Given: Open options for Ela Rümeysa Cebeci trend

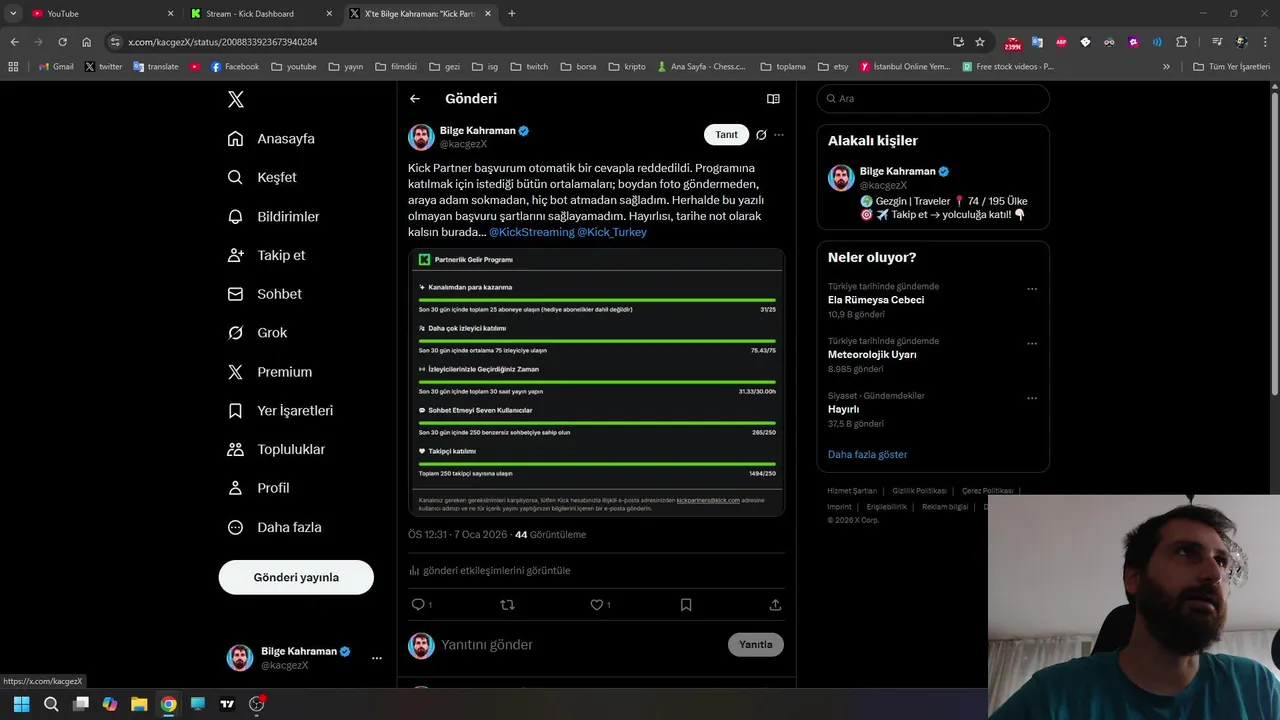Looking at the screenshot, I should point(1032,289).
